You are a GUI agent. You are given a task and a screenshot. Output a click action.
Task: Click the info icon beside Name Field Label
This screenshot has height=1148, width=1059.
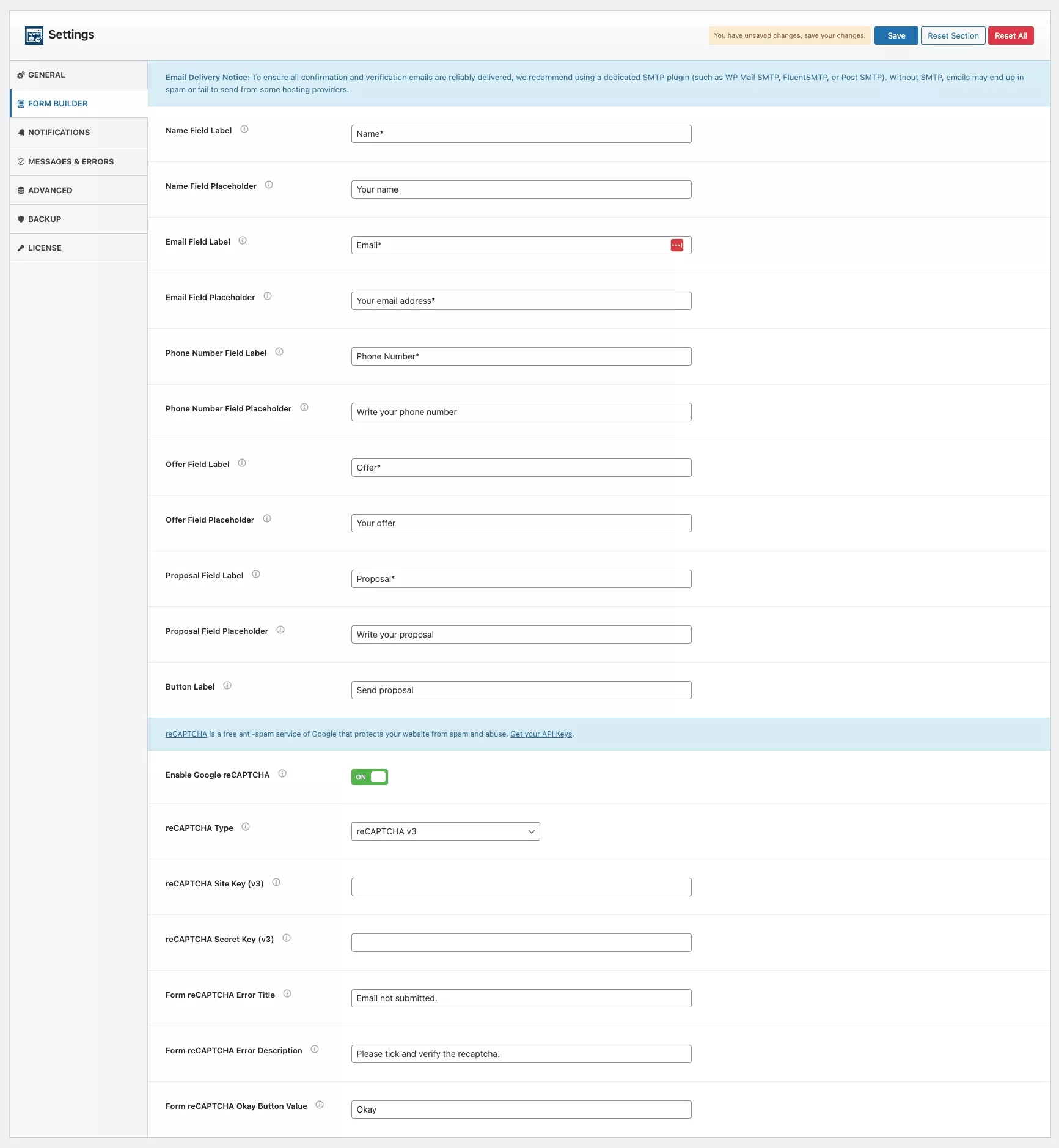(244, 130)
